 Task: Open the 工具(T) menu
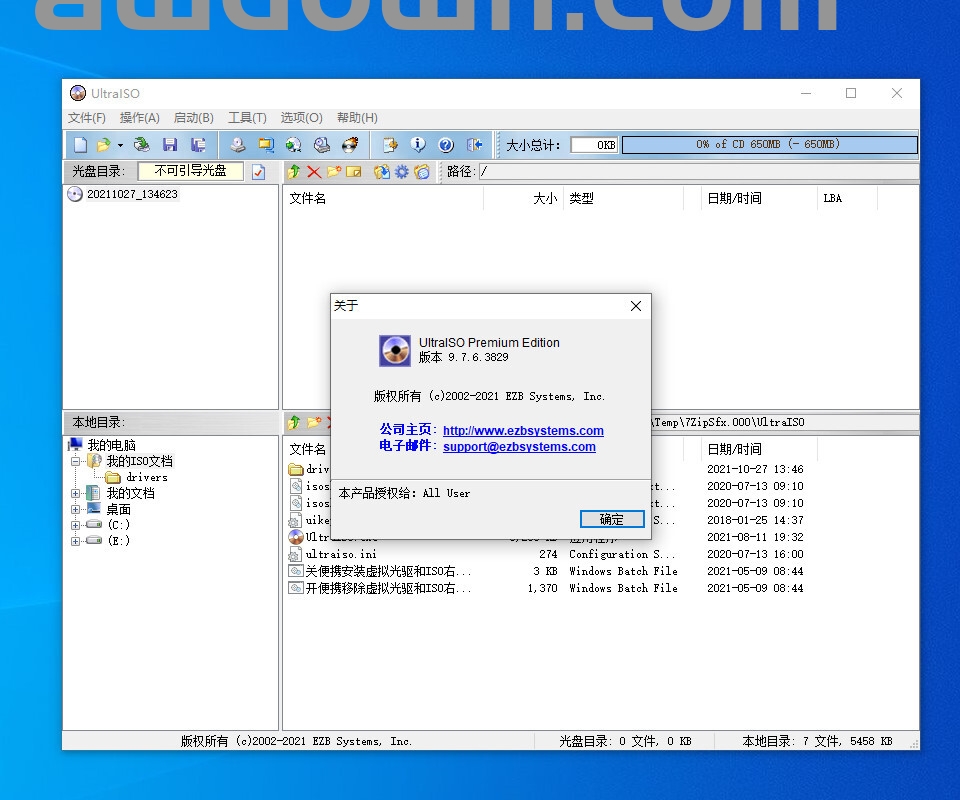pyautogui.click(x=247, y=118)
